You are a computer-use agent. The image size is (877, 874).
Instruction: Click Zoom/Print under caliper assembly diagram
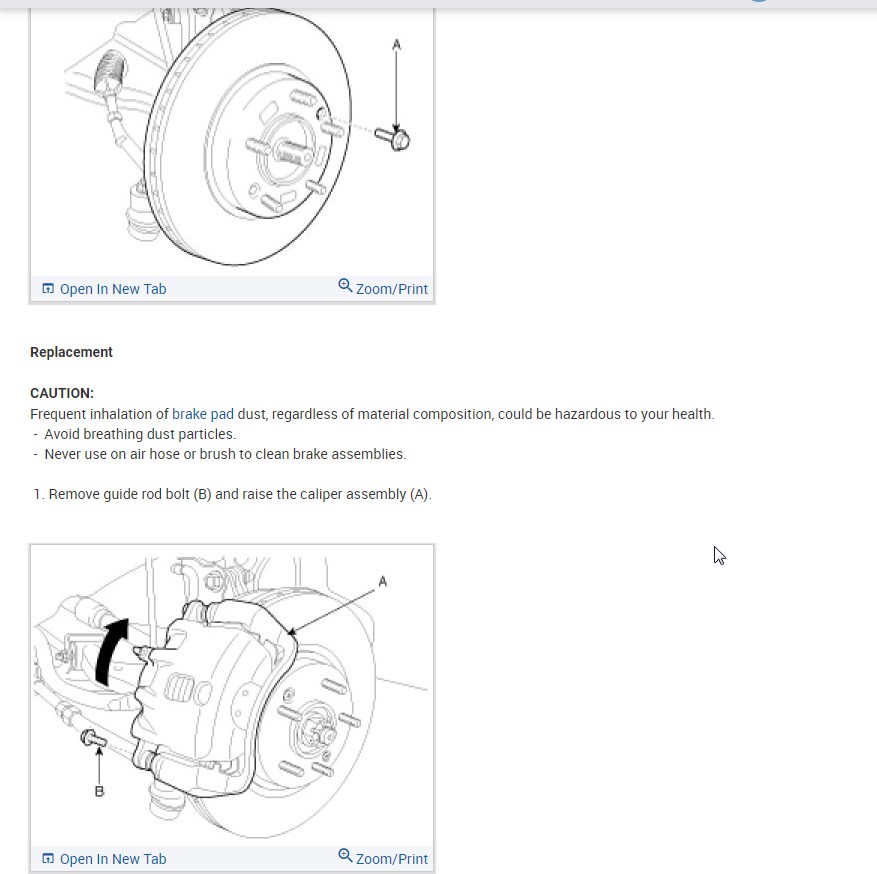383,858
